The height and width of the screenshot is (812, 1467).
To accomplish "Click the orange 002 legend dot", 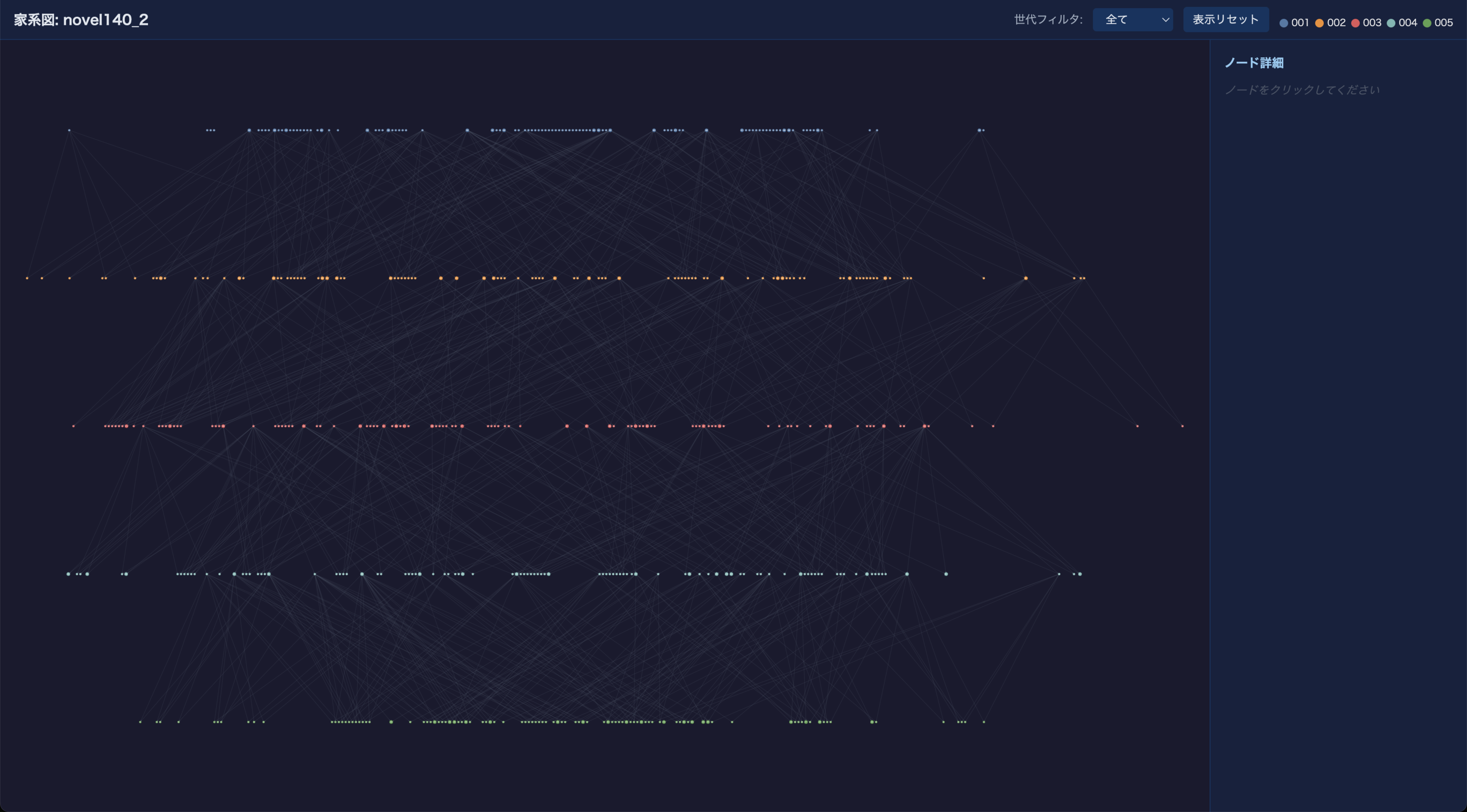I will 1319,23.
